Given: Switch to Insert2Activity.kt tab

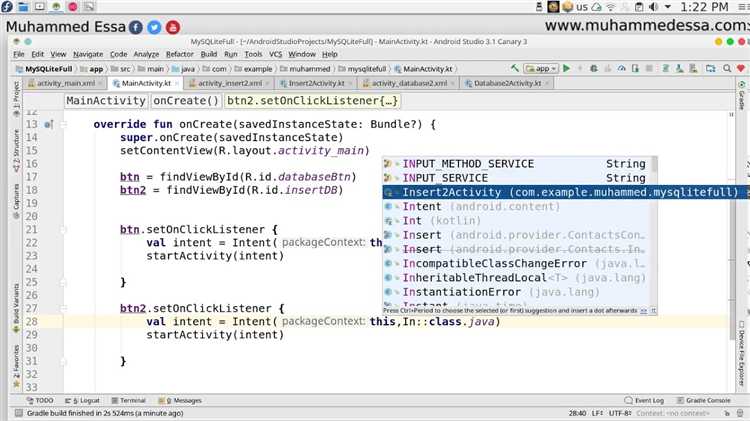Looking at the screenshot, I should click(x=317, y=83).
